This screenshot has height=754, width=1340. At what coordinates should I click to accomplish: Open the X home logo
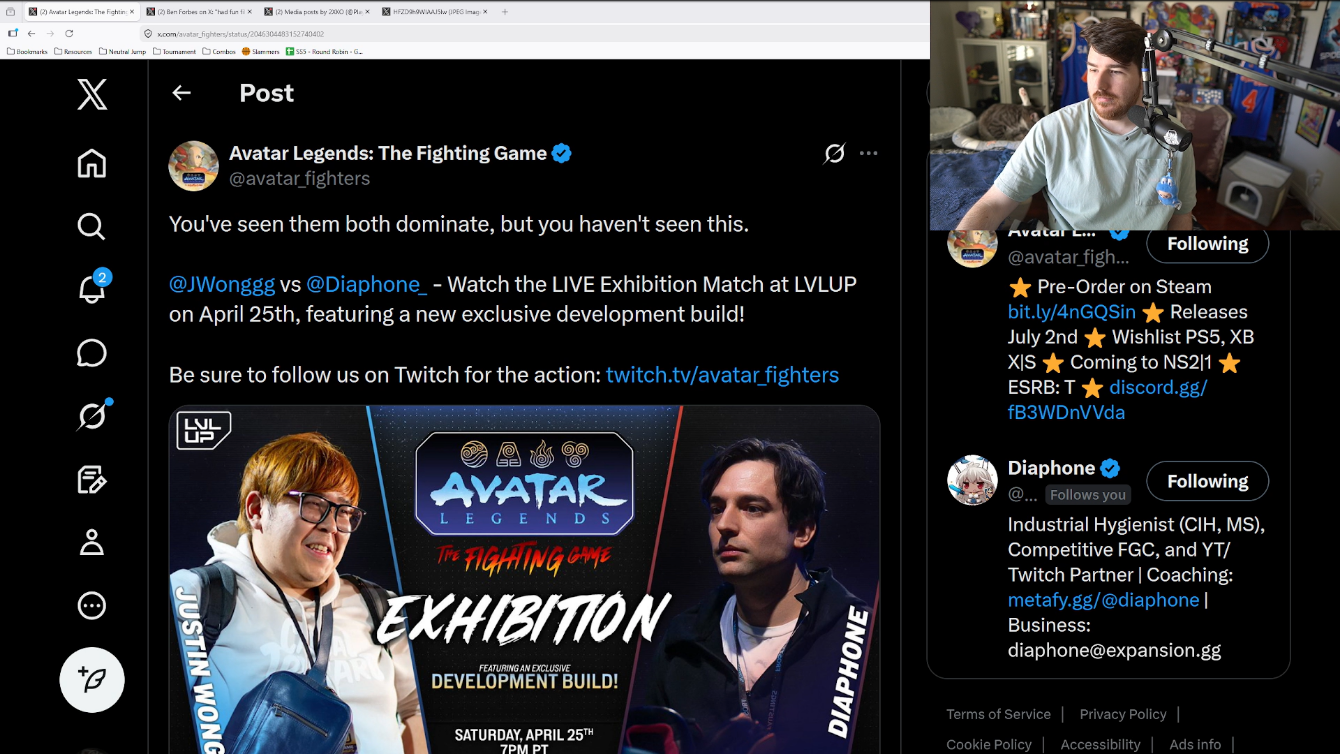coord(92,95)
